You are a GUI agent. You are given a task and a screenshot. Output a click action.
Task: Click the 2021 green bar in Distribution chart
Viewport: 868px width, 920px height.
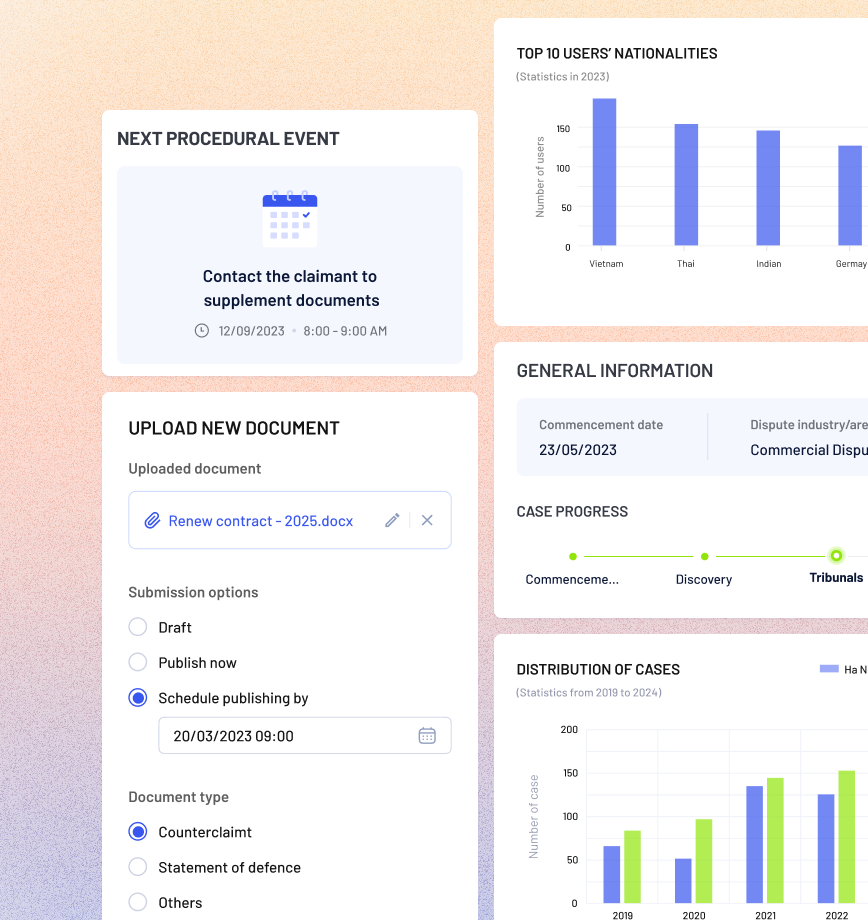pos(775,840)
